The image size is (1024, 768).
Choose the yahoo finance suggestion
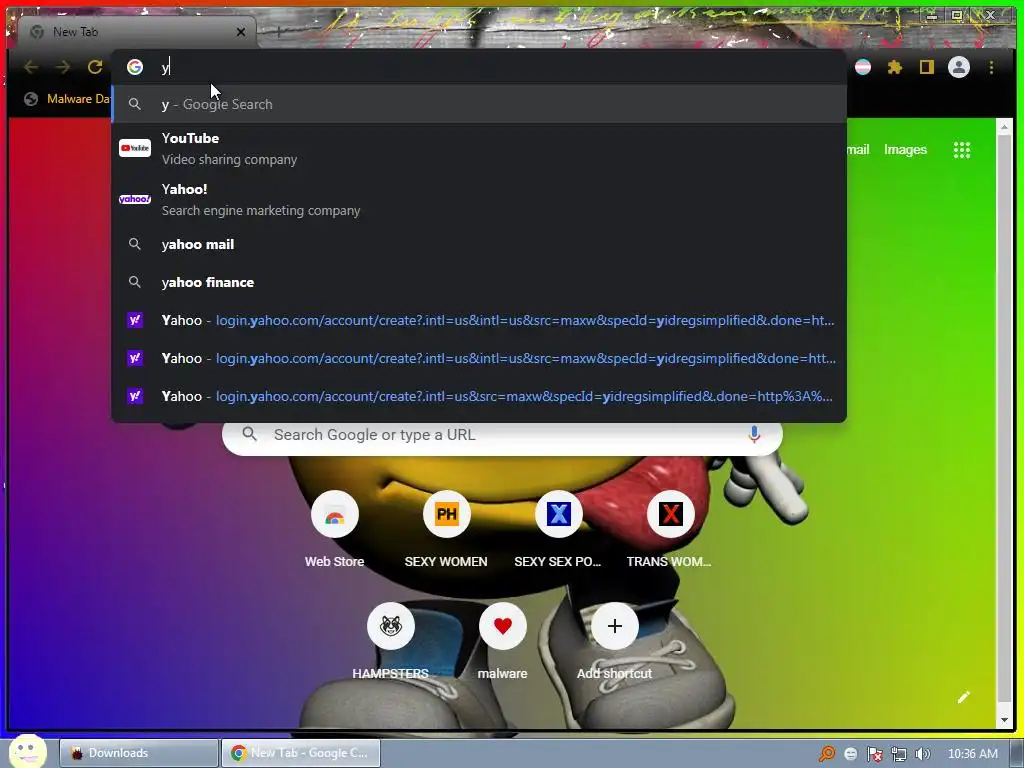(x=479, y=282)
